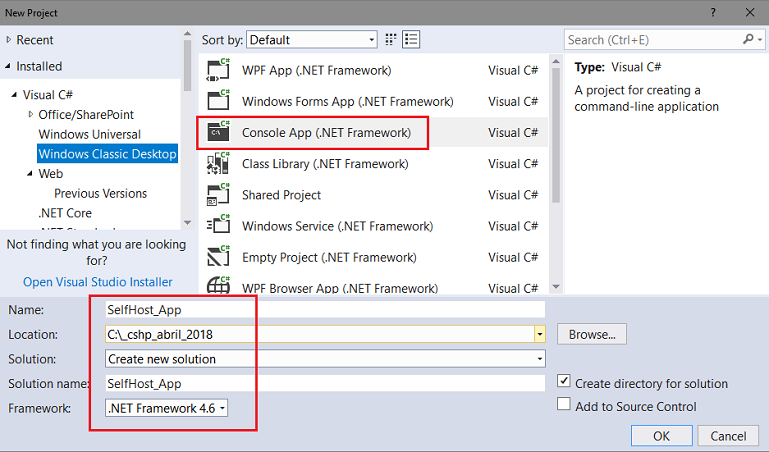Select "Windows Service (.NET Framework)" text
Screen dimensions: 769x452
click(337, 226)
